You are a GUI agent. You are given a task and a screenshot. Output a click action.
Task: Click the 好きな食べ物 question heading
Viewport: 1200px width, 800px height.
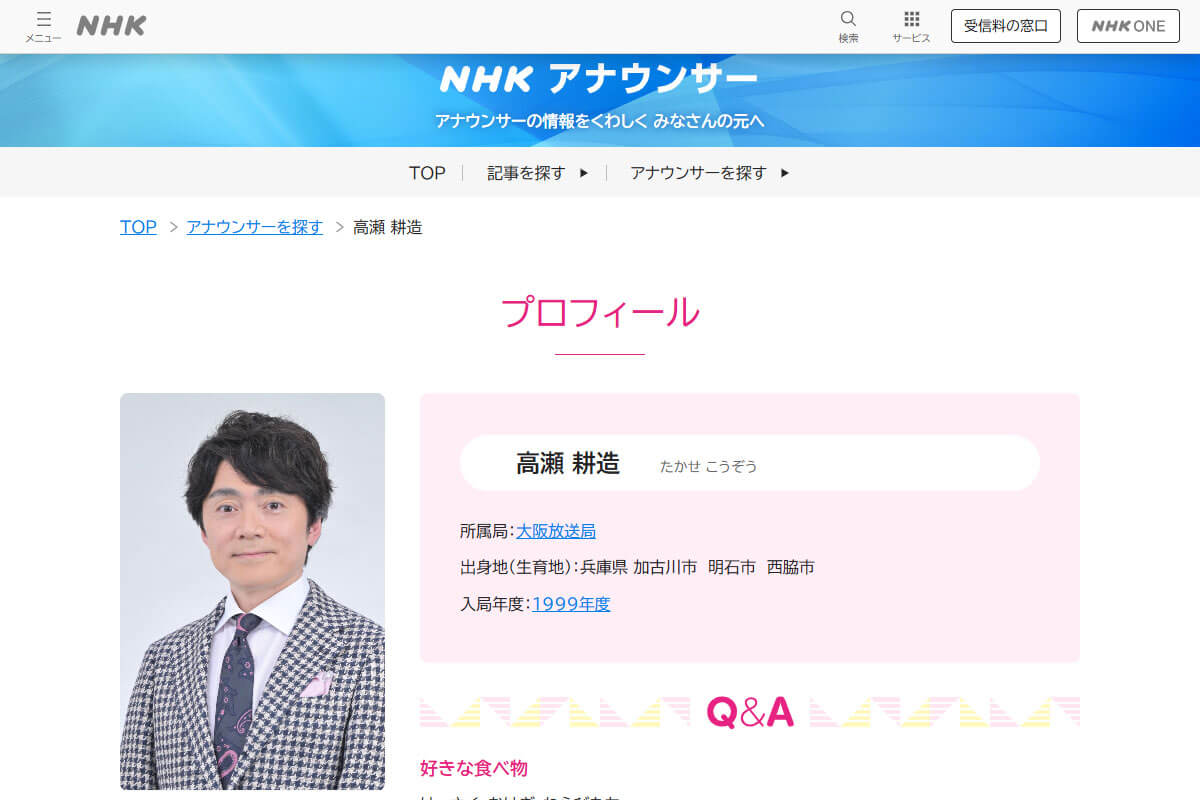(x=474, y=768)
